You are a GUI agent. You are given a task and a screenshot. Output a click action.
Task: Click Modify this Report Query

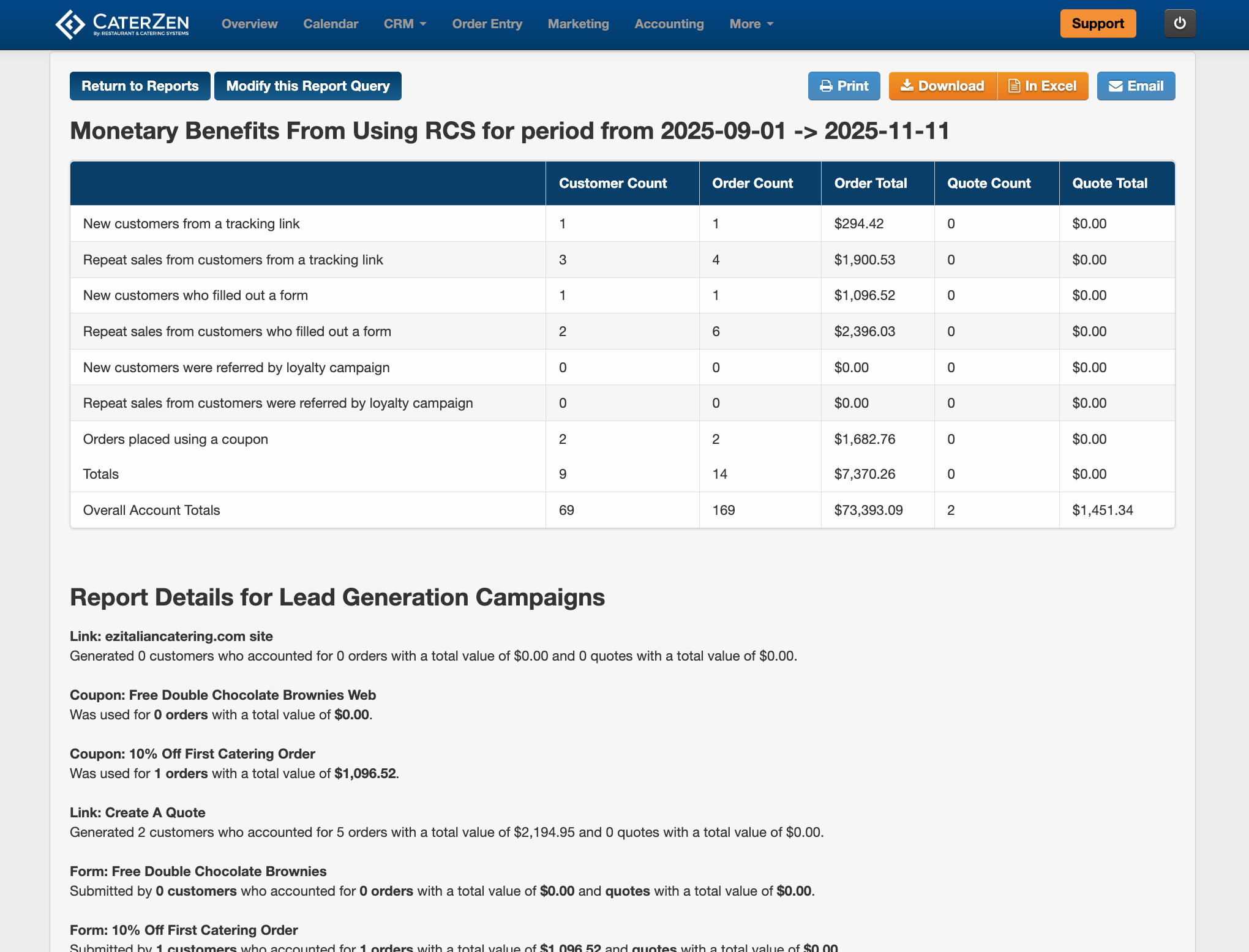pos(308,86)
